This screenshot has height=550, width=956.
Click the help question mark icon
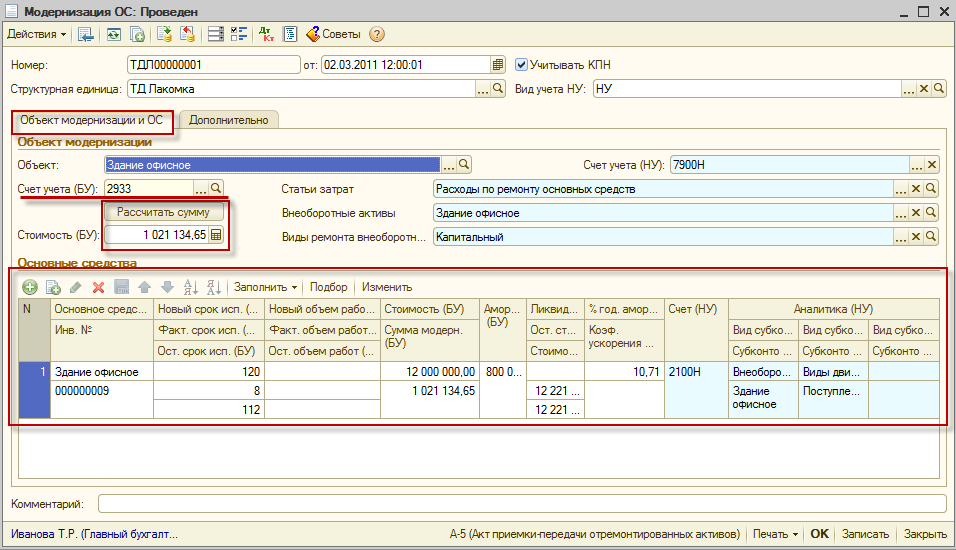377,35
